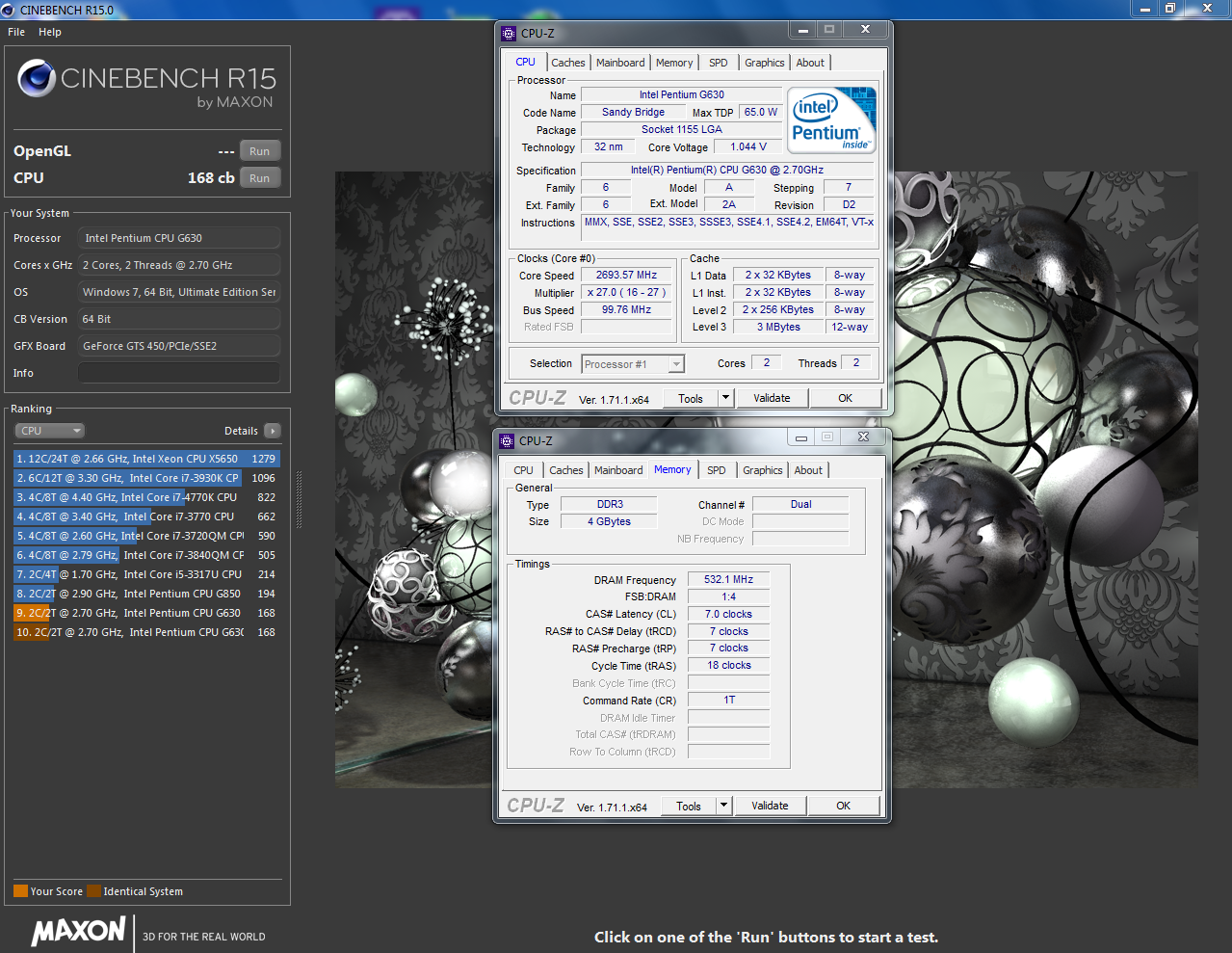This screenshot has height=953, width=1232.
Task: Click the Intel Pentium inside logo
Action: point(831,119)
